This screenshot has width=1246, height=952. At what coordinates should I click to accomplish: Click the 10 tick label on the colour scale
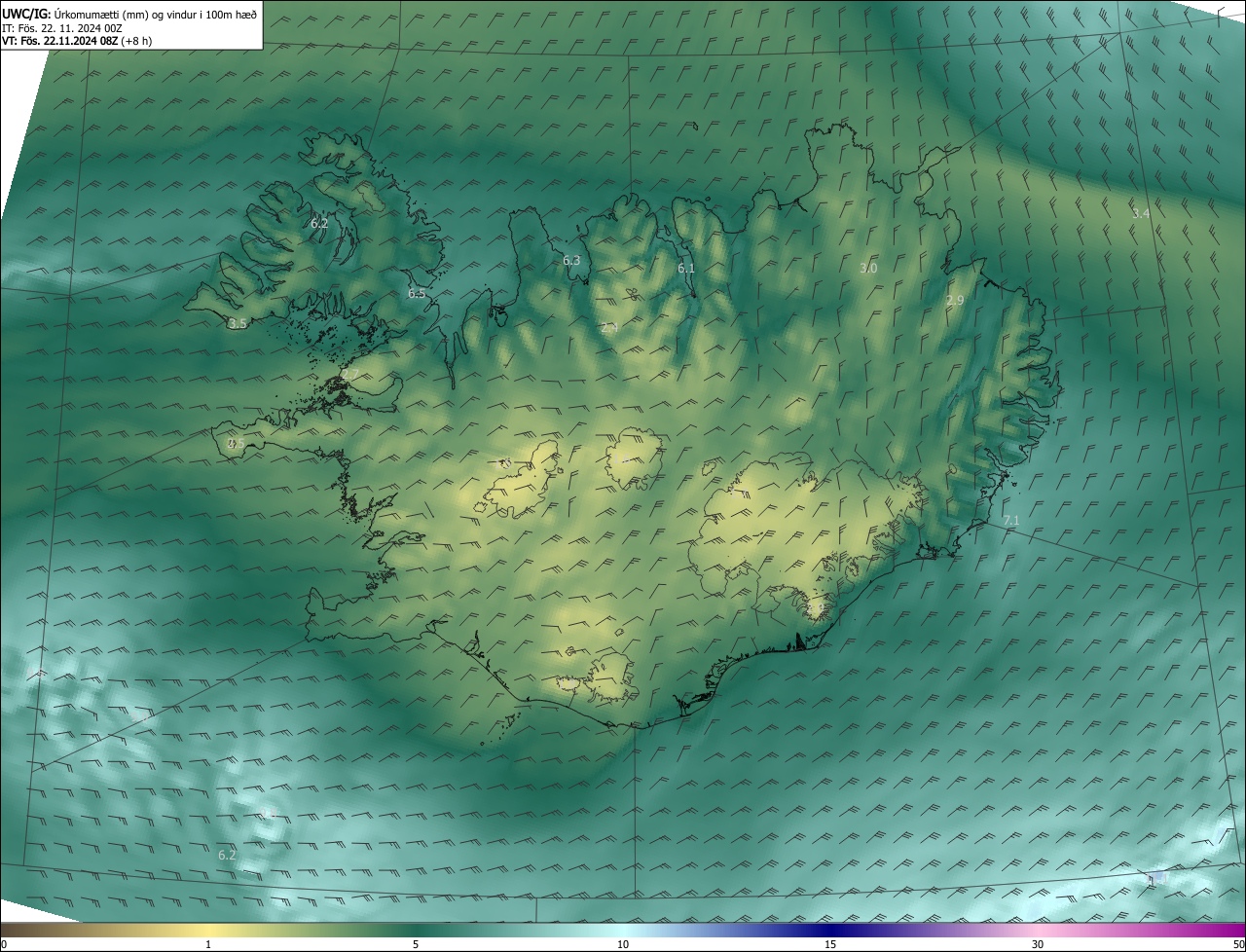click(623, 944)
